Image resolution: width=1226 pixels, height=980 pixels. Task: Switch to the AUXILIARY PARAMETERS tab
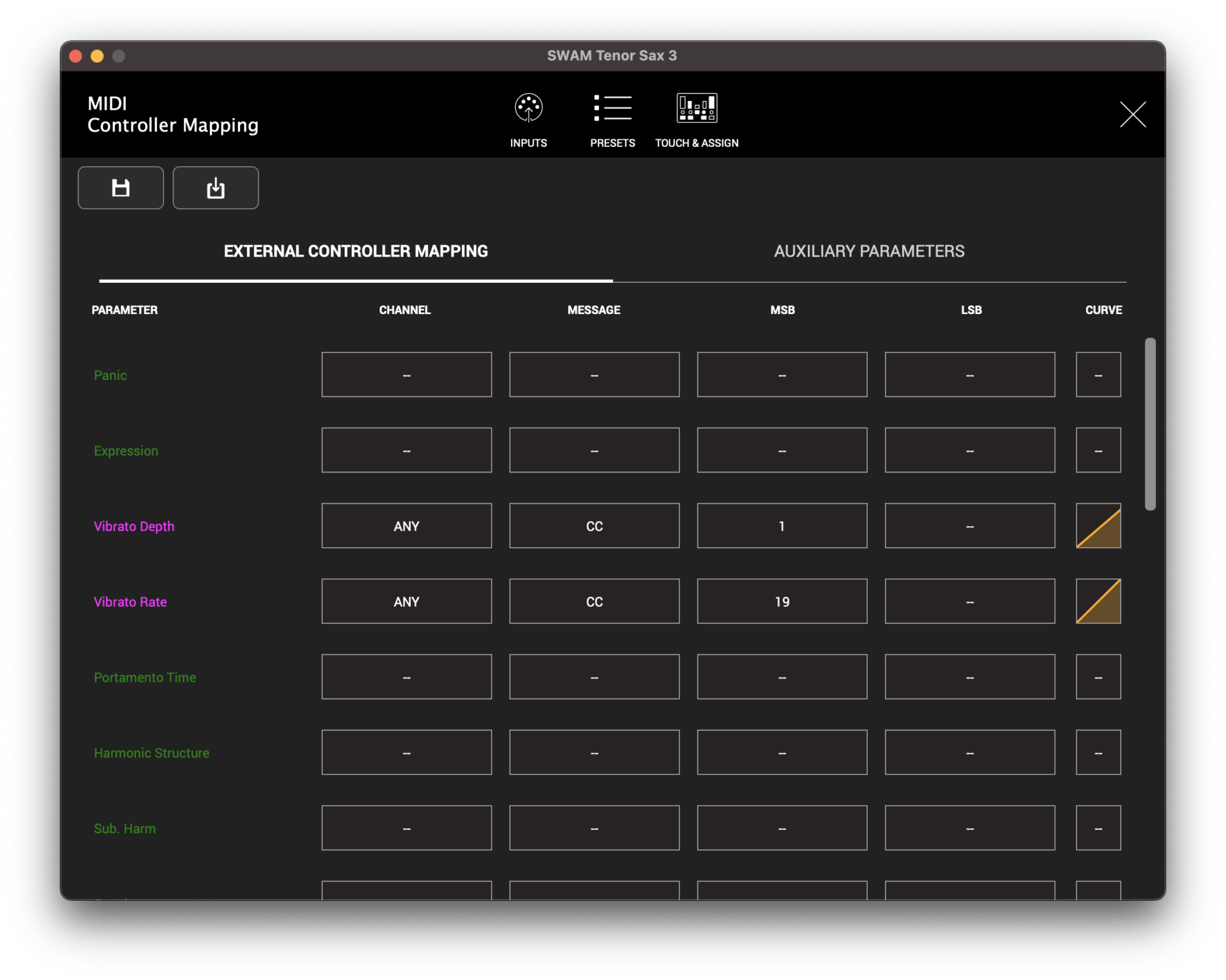[869, 251]
